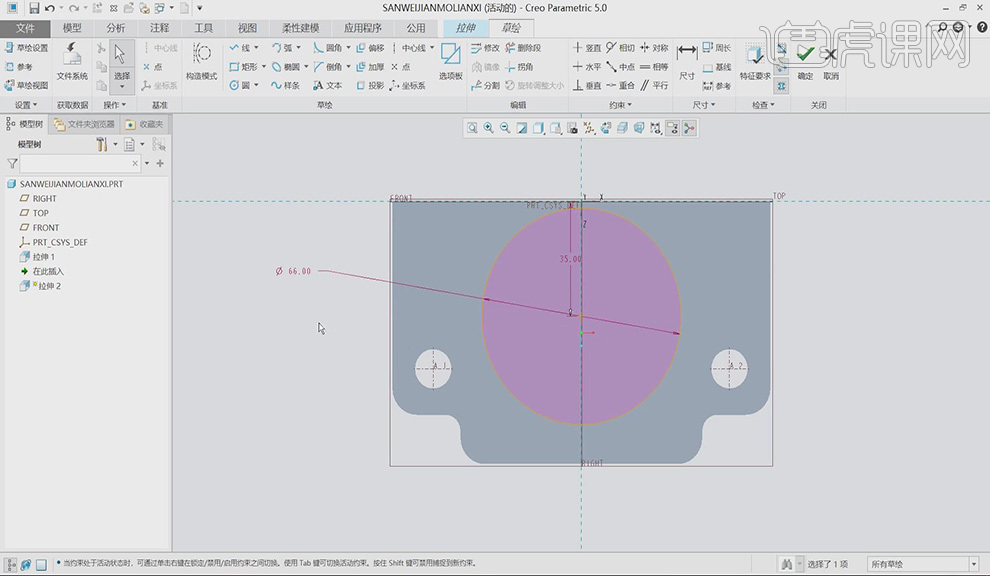
Task: Open the 文件 menu
Action: coord(26,28)
